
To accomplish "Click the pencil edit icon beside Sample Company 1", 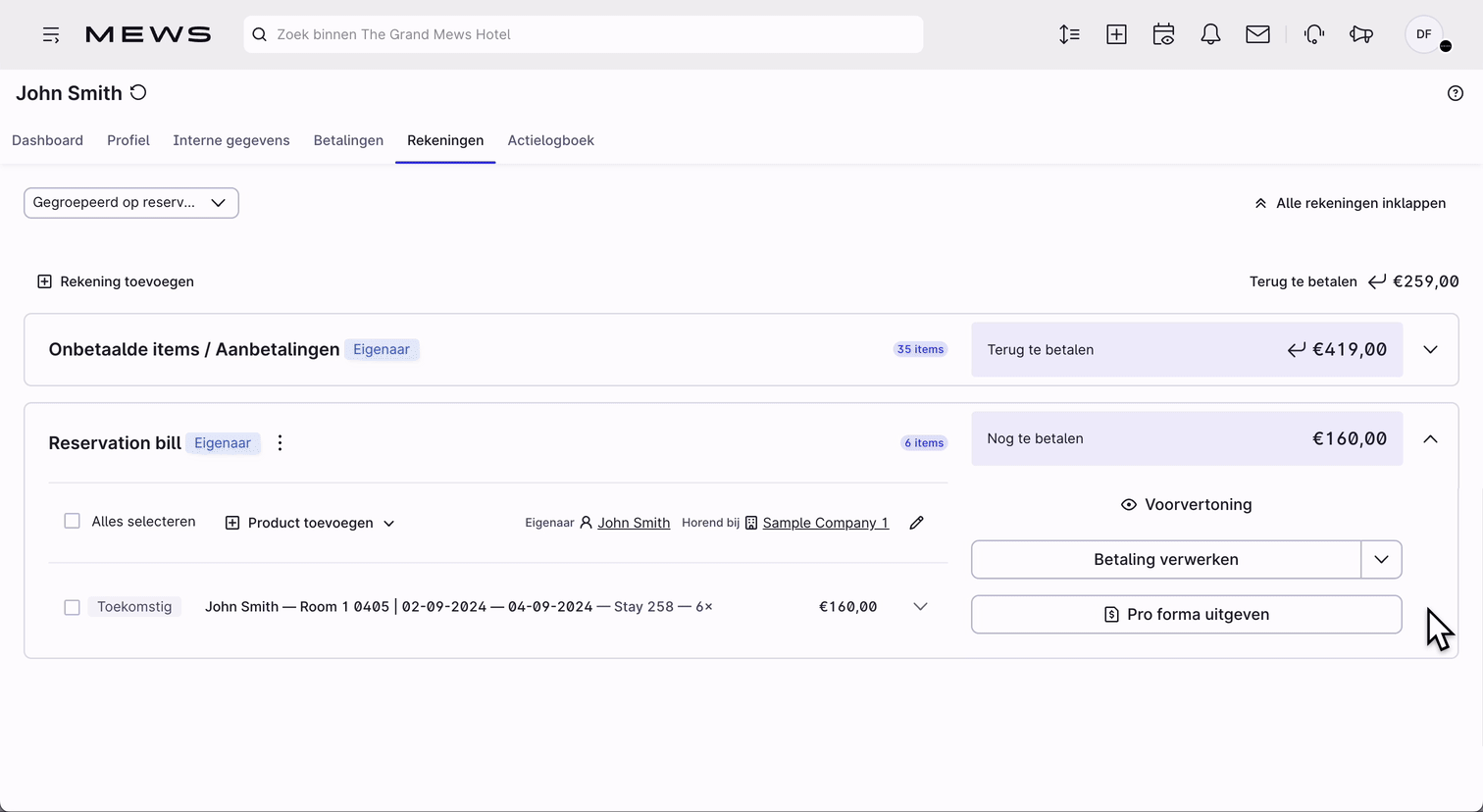I will coord(916,523).
